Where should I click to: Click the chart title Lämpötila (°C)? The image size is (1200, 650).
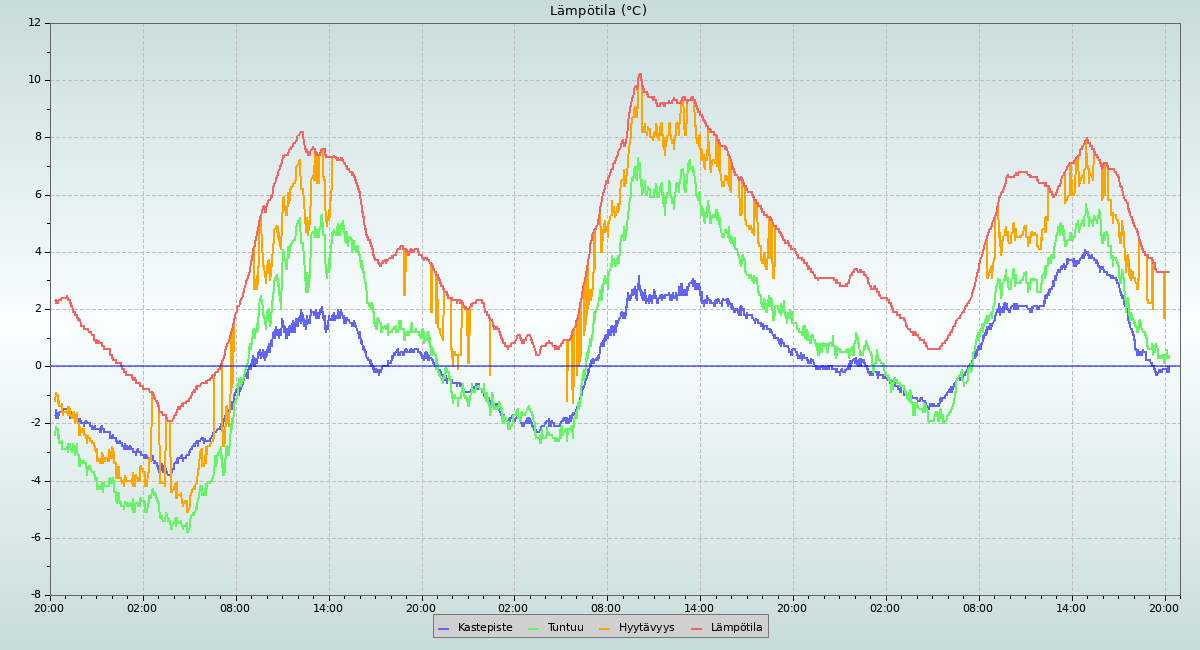click(x=598, y=11)
